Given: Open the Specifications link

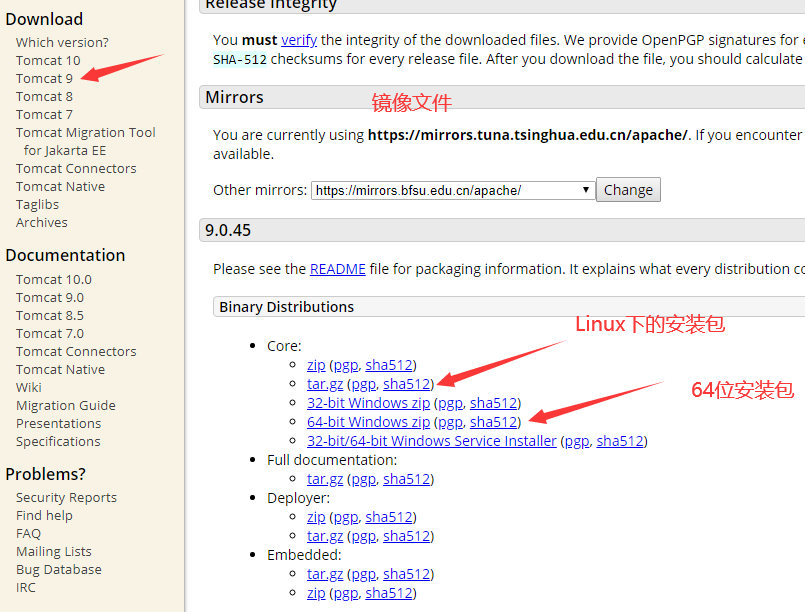Looking at the screenshot, I should pos(58,441).
